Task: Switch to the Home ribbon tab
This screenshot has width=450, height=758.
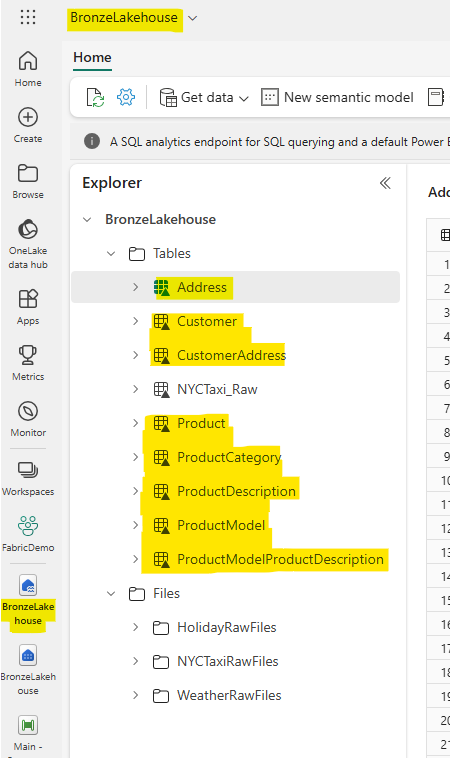Action: pos(92,58)
